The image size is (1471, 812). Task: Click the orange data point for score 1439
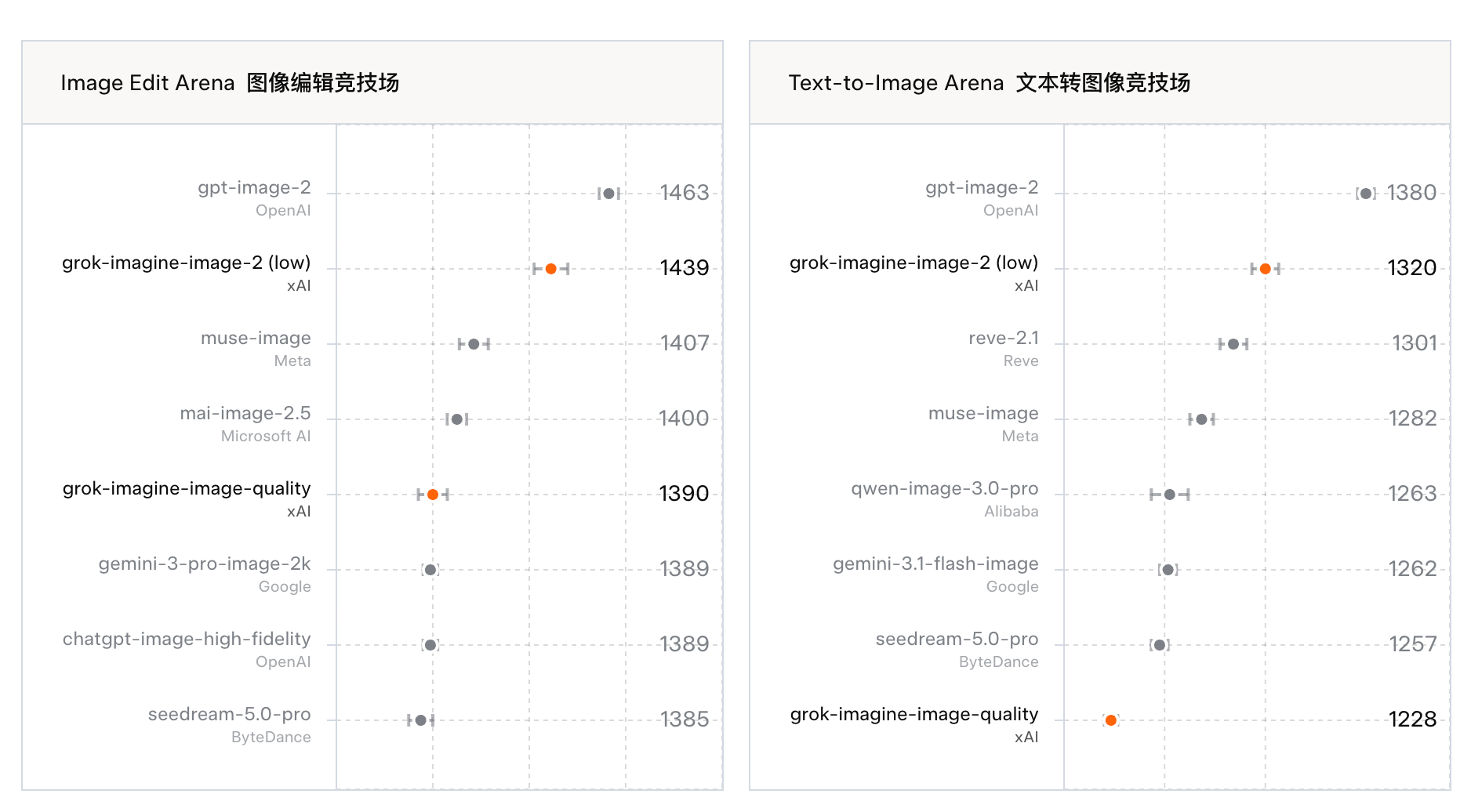(551, 269)
